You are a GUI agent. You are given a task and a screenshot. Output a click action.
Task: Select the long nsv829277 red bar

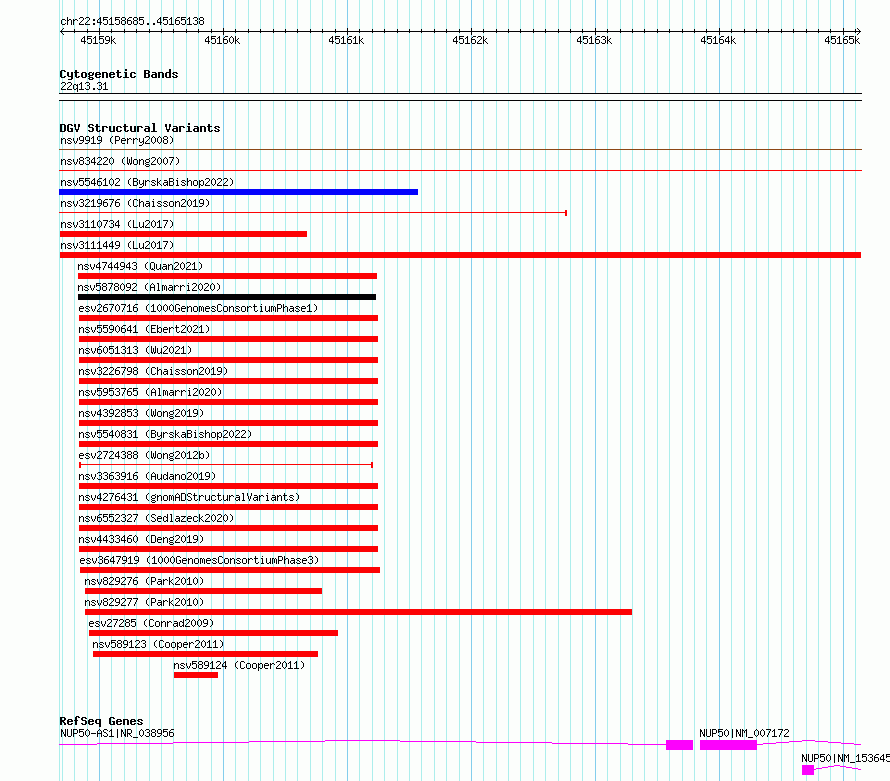tap(358, 612)
